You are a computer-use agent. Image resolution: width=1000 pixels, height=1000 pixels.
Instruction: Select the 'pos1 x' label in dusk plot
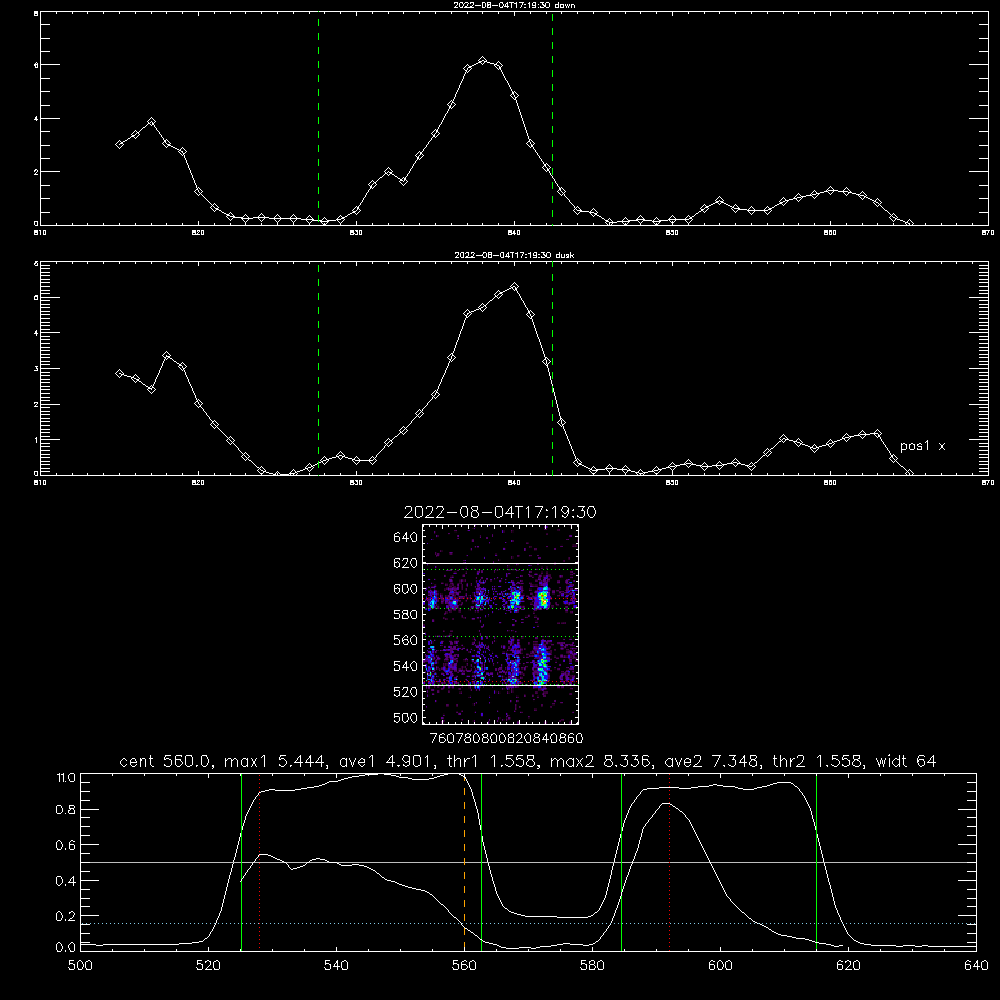click(x=922, y=446)
